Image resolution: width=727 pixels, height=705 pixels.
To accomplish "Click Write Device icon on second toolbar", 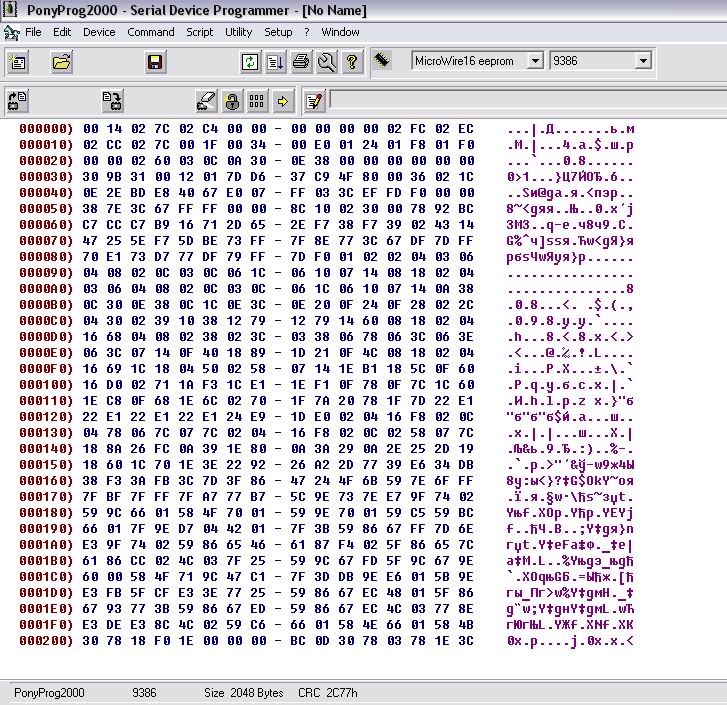I will point(112,101).
